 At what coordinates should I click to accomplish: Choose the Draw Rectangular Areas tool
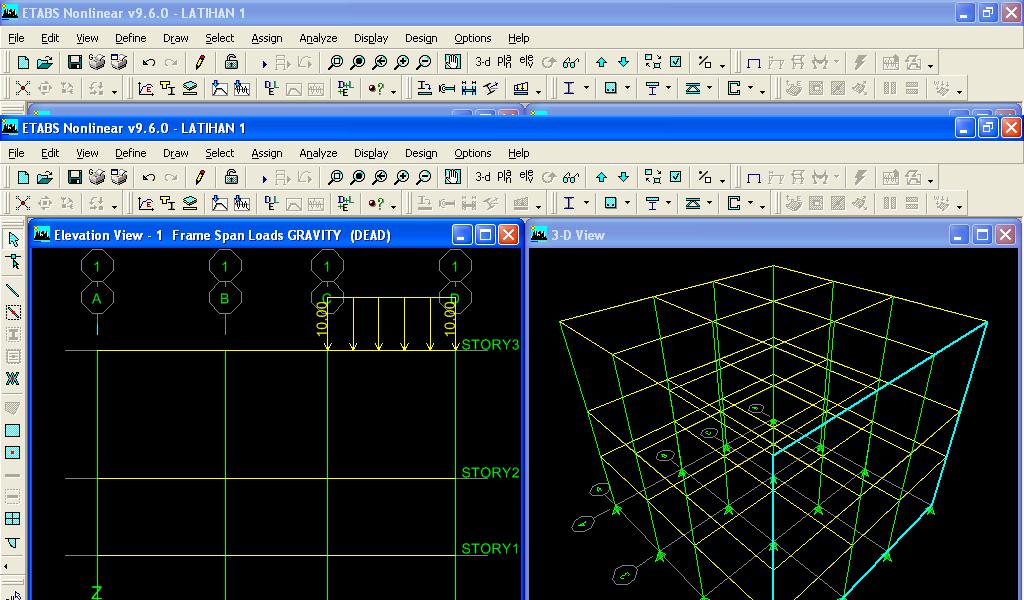pyautogui.click(x=13, y=430)
